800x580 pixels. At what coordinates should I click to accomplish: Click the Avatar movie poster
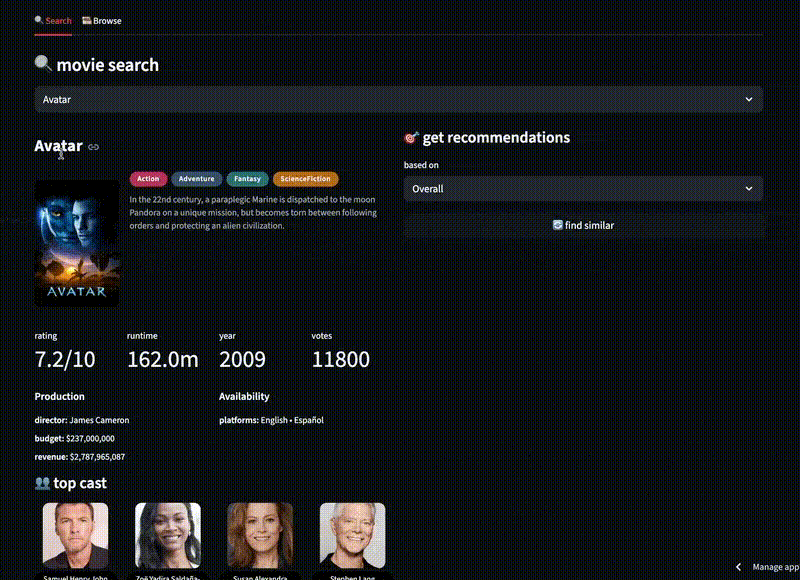(x=77, y=243)
